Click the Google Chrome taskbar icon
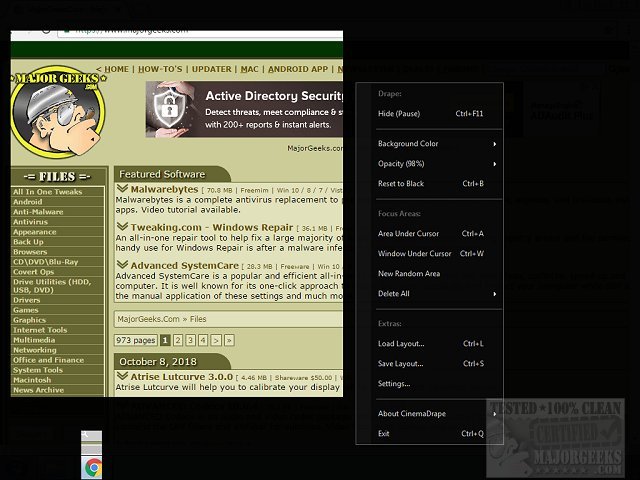The width and height of the screenshot is (640, 480). click(93, 468)
